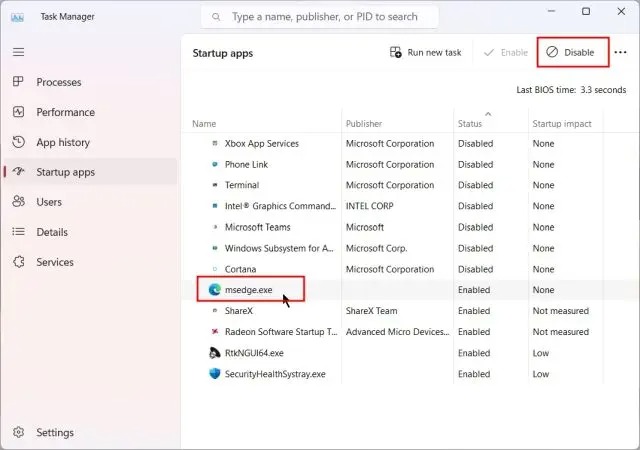Screen dimensions: 640x450
Task: Toggle Status column sort arrow
Action: tap(488, 114)
